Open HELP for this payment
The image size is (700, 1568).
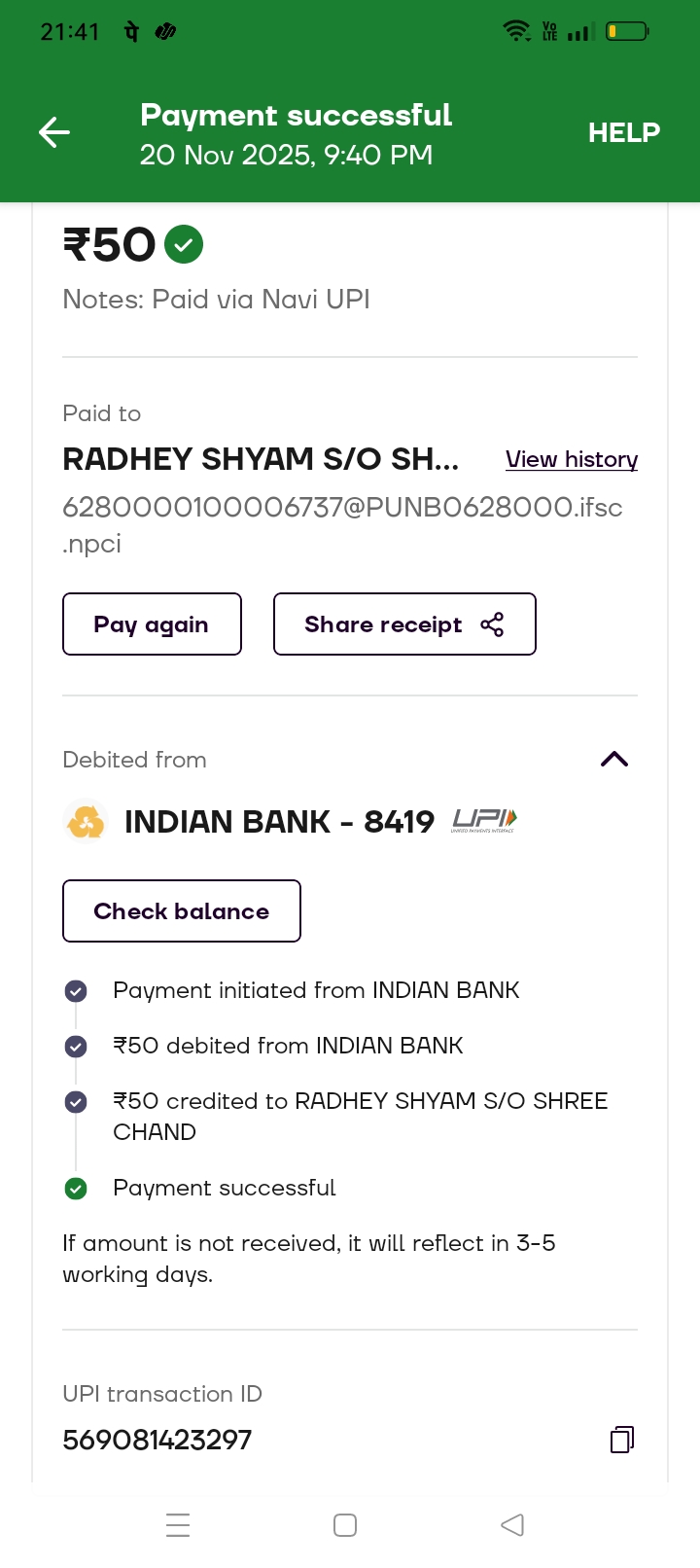click(623, 132)
